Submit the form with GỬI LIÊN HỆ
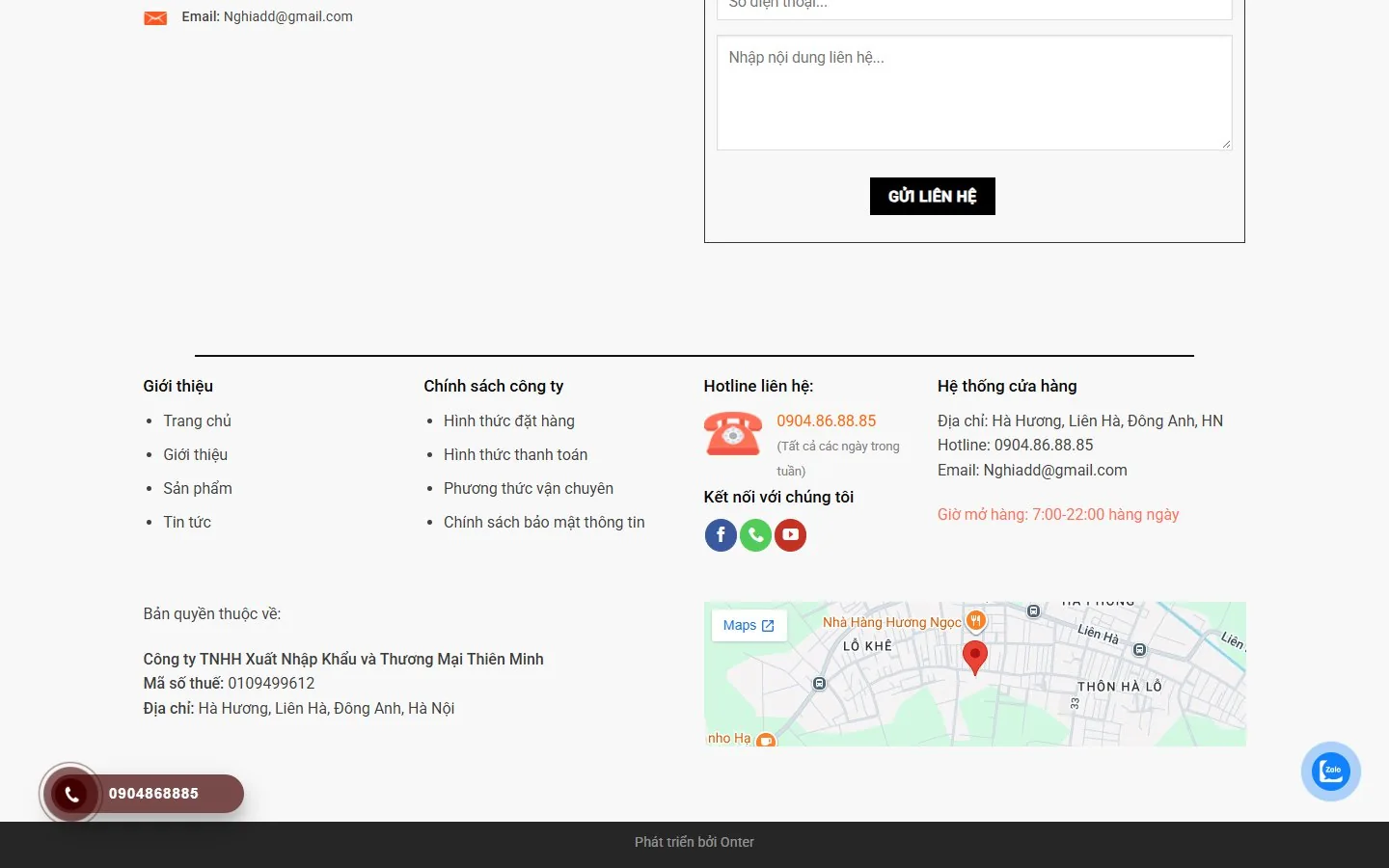This screenshot has height=868, width=1389. coord(932,196)
